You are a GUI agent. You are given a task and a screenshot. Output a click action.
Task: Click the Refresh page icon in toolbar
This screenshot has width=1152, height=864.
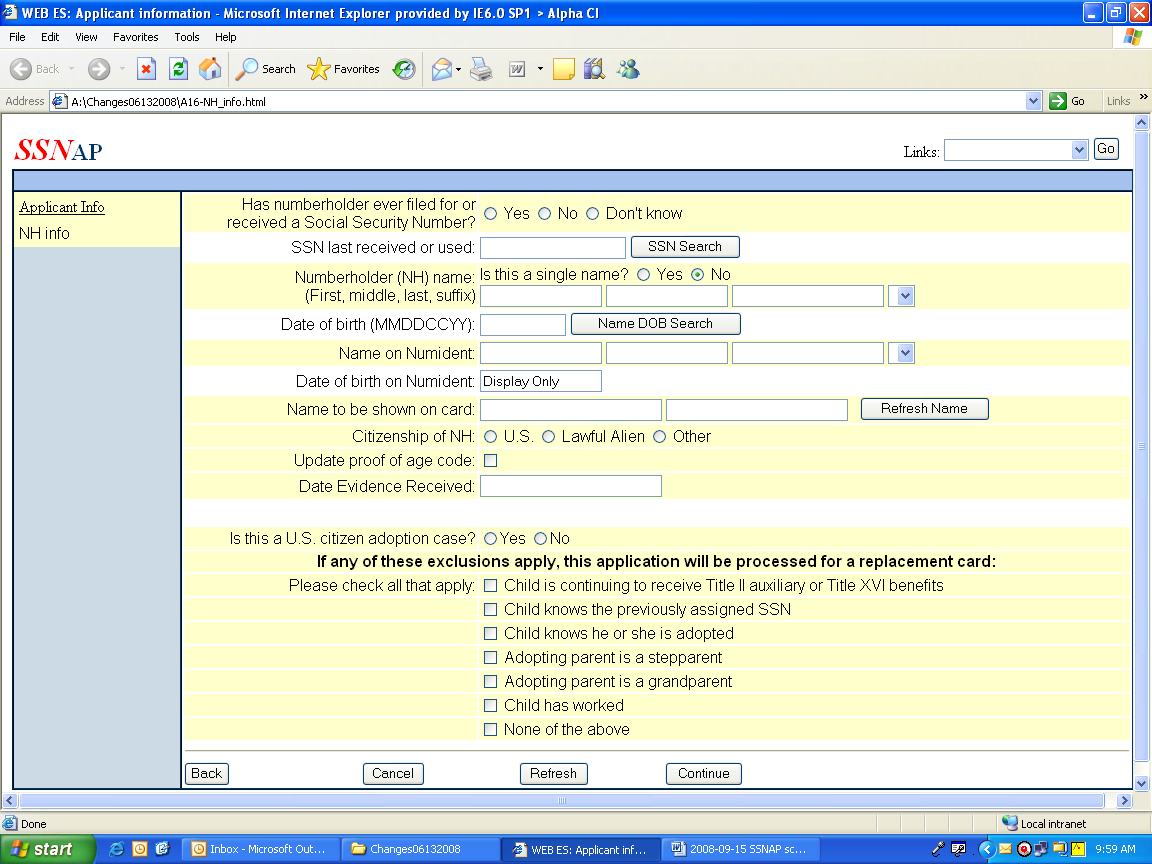point(178,69)
